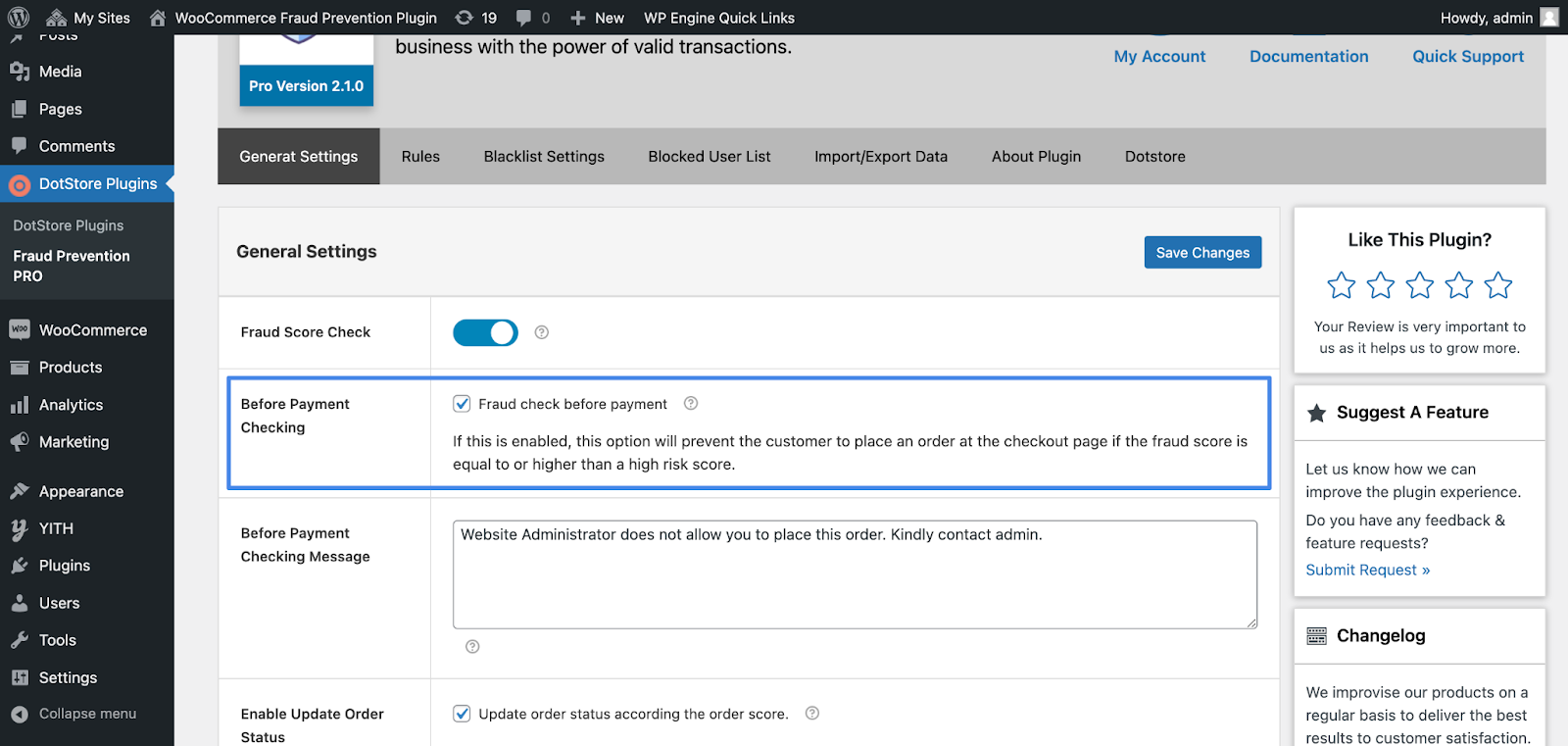Open the Quick Support link

click(x=1468, y=56)
